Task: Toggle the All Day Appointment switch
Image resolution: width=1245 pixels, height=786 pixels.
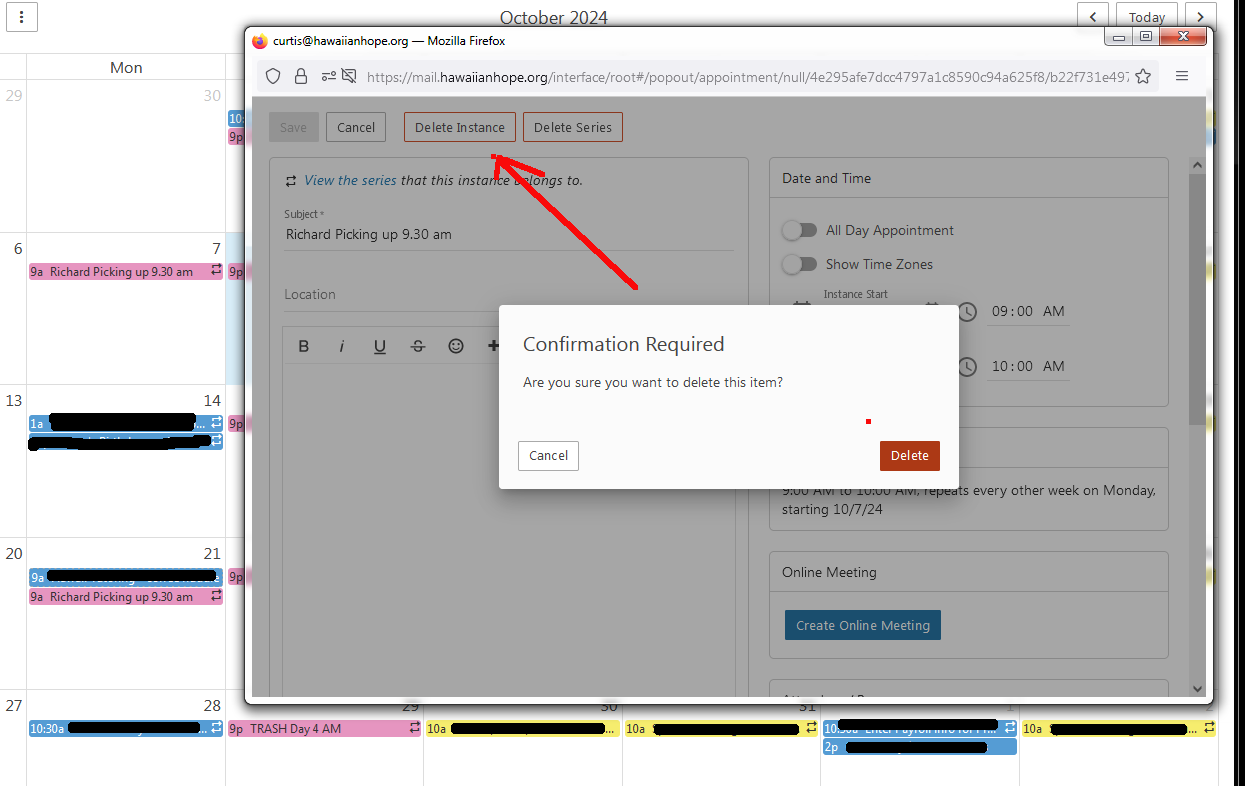Action: pos(799,230)
